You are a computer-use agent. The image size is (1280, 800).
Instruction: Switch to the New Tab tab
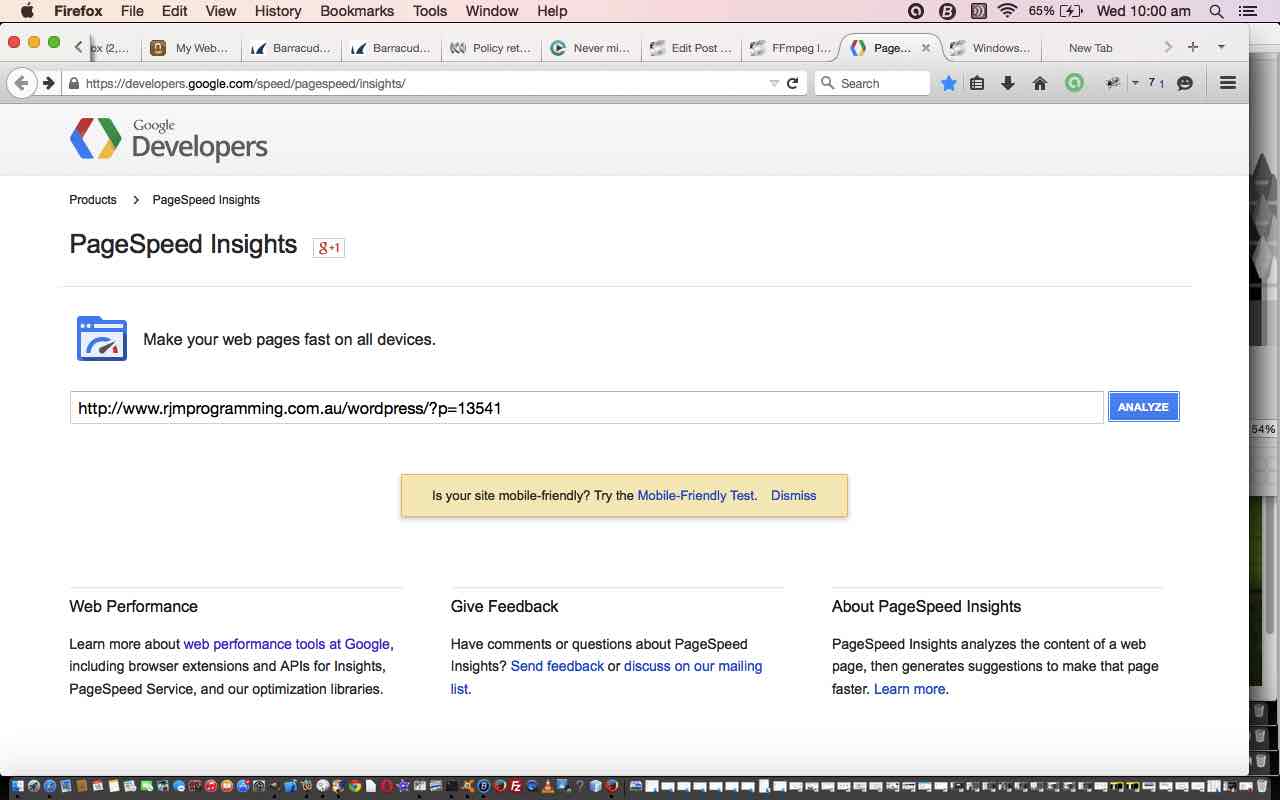click(1090, 47)
